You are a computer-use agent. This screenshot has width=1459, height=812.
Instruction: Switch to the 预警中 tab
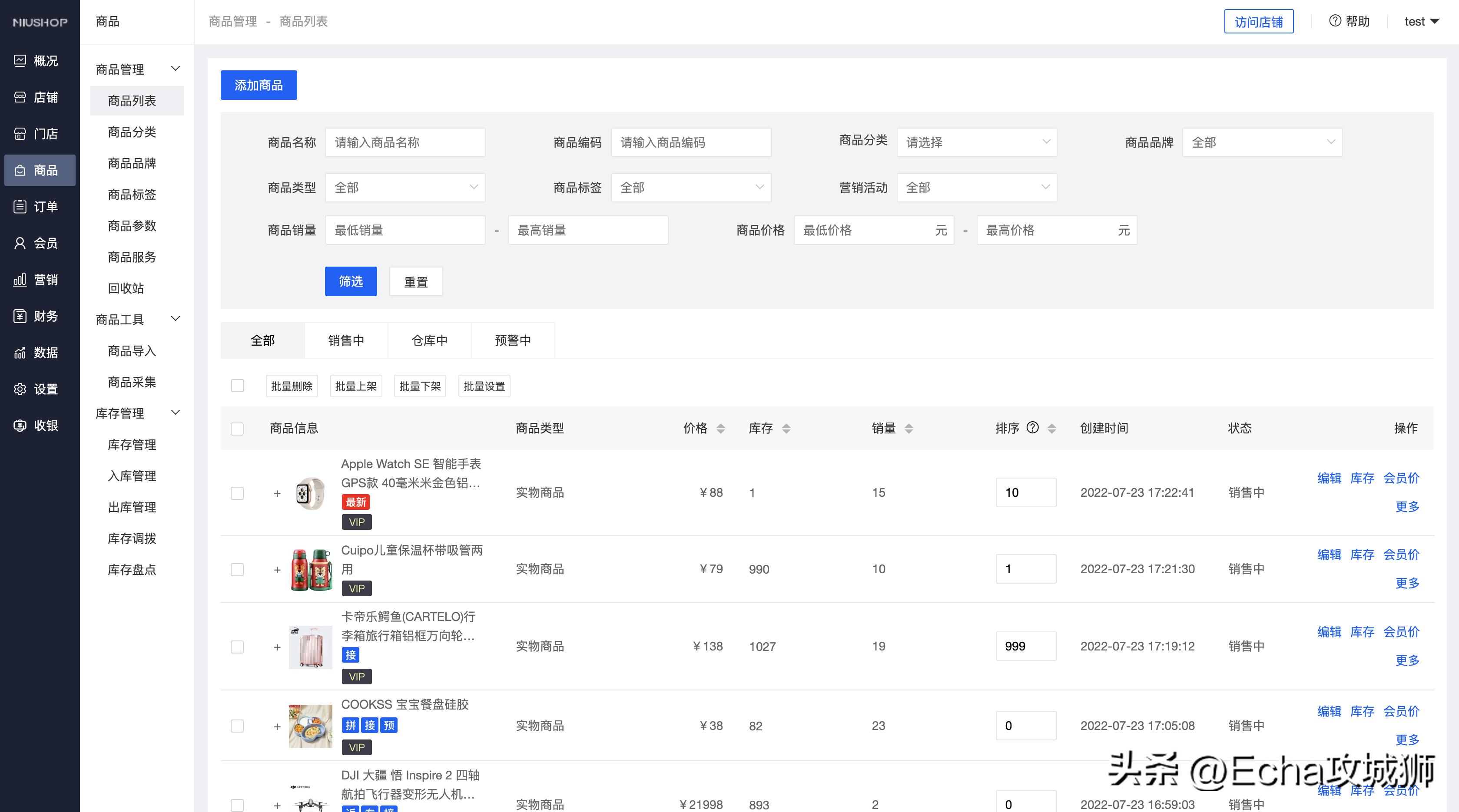[513, 340]
